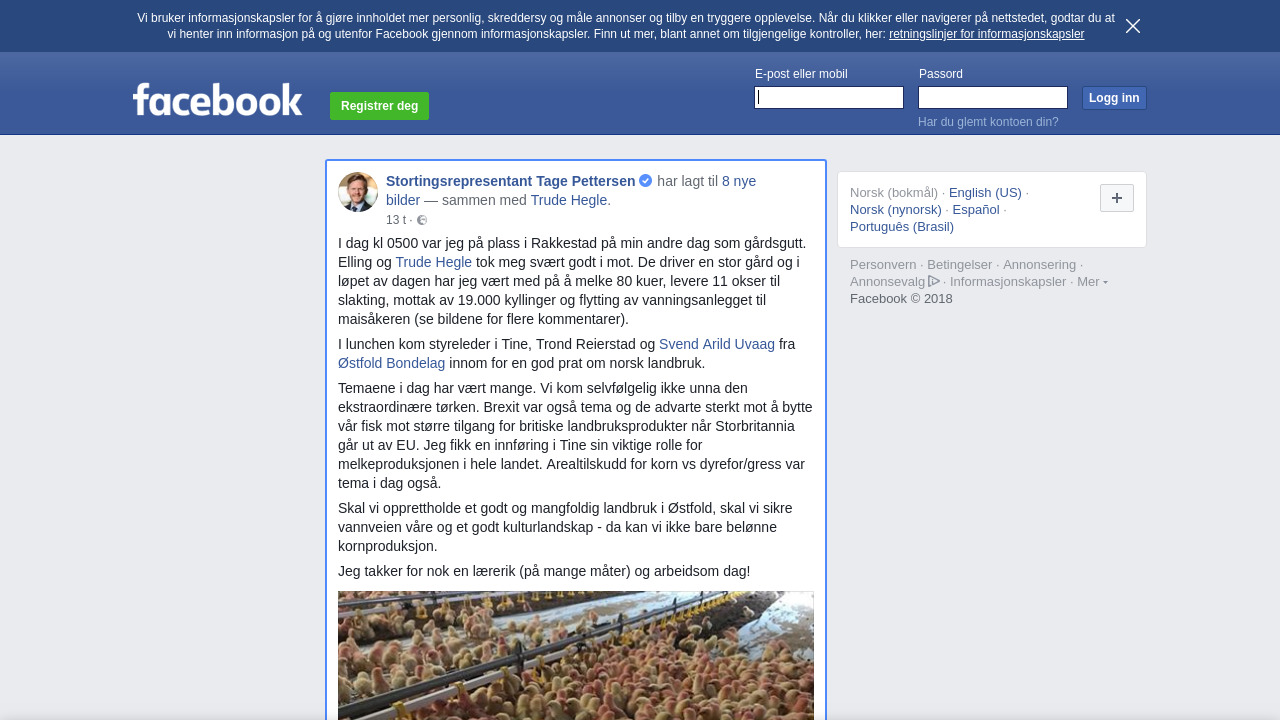Click the Logg inn button
This screenshot has width=1280, height=720.
1114,98
